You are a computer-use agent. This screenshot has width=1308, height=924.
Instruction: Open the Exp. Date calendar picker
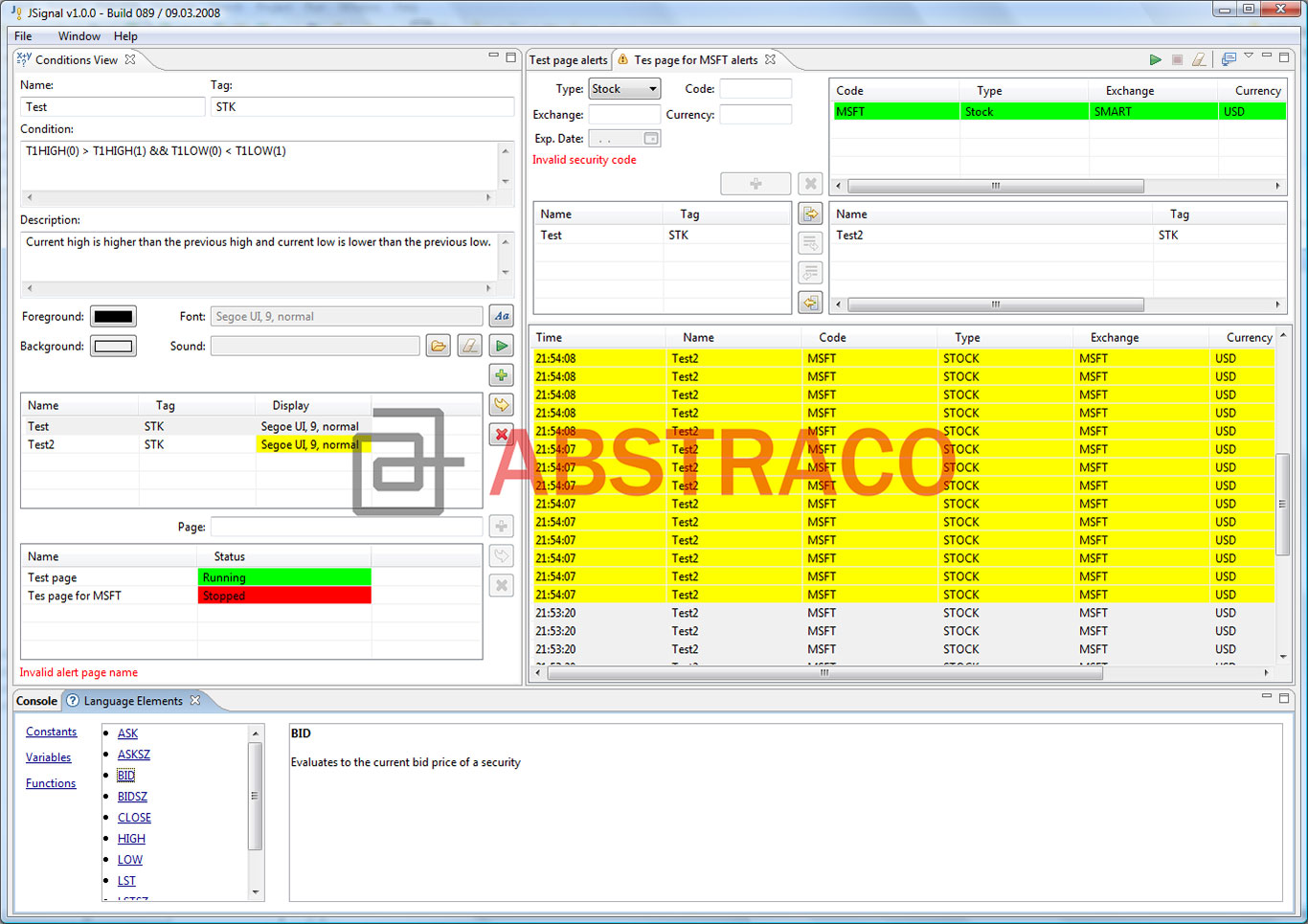point(652,138)
